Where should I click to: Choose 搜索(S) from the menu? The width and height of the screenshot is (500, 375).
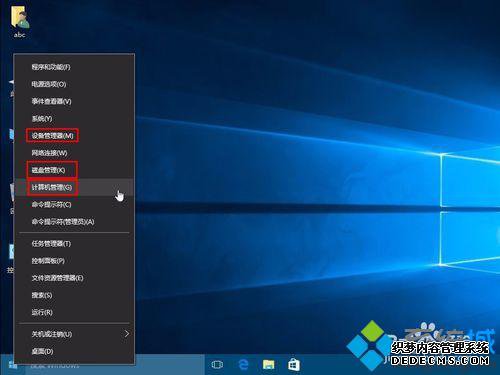click(x=74, y=295)
